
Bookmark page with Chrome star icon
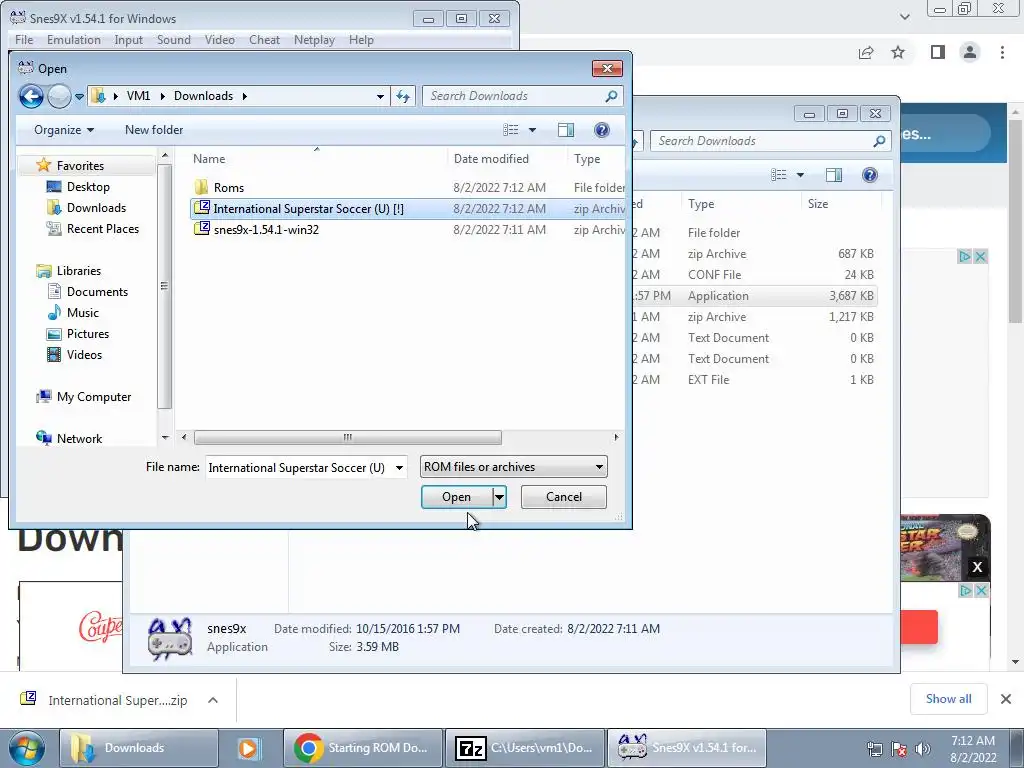pos(898,52)
